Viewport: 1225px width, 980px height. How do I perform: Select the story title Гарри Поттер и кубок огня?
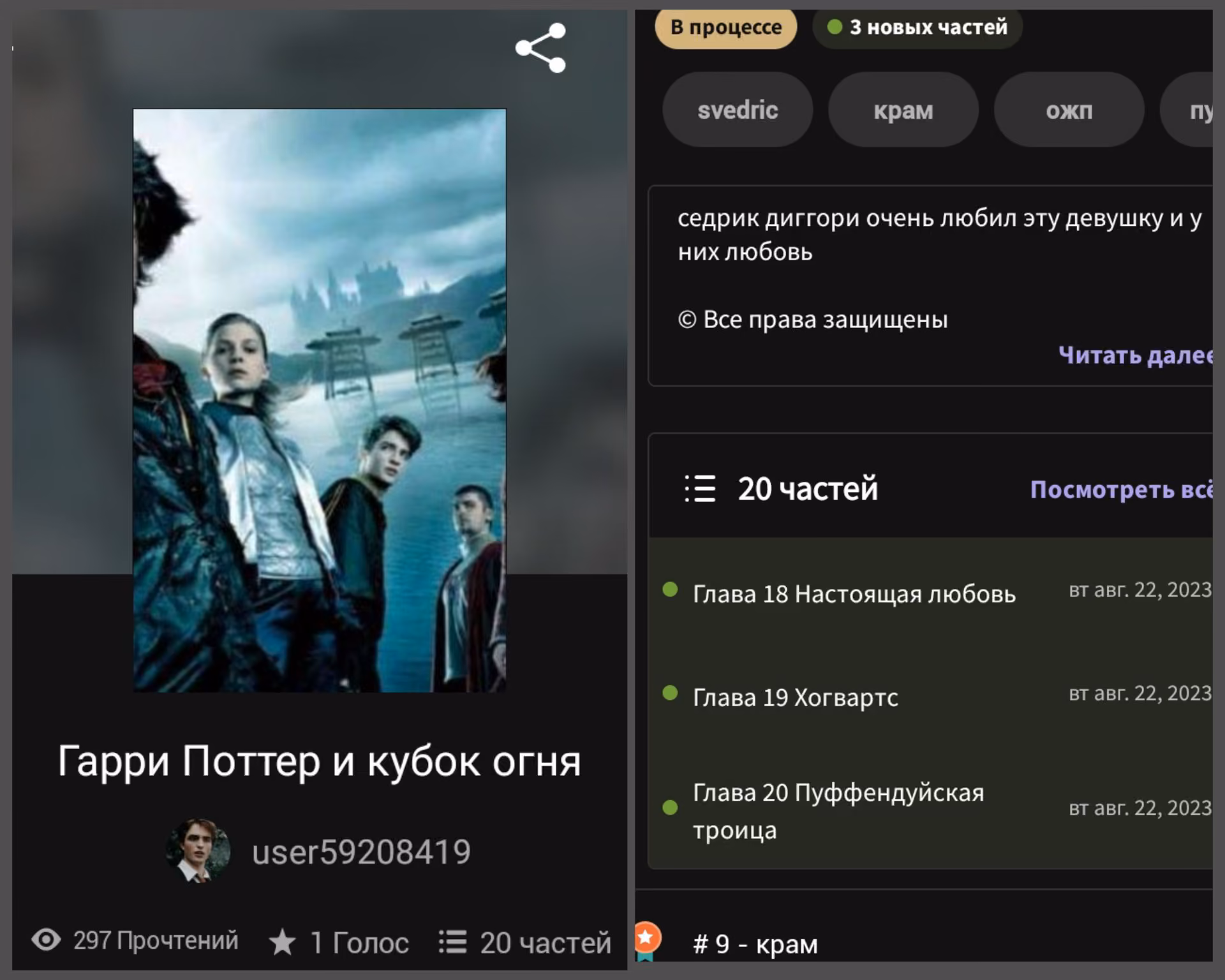[x=319, y=761]
